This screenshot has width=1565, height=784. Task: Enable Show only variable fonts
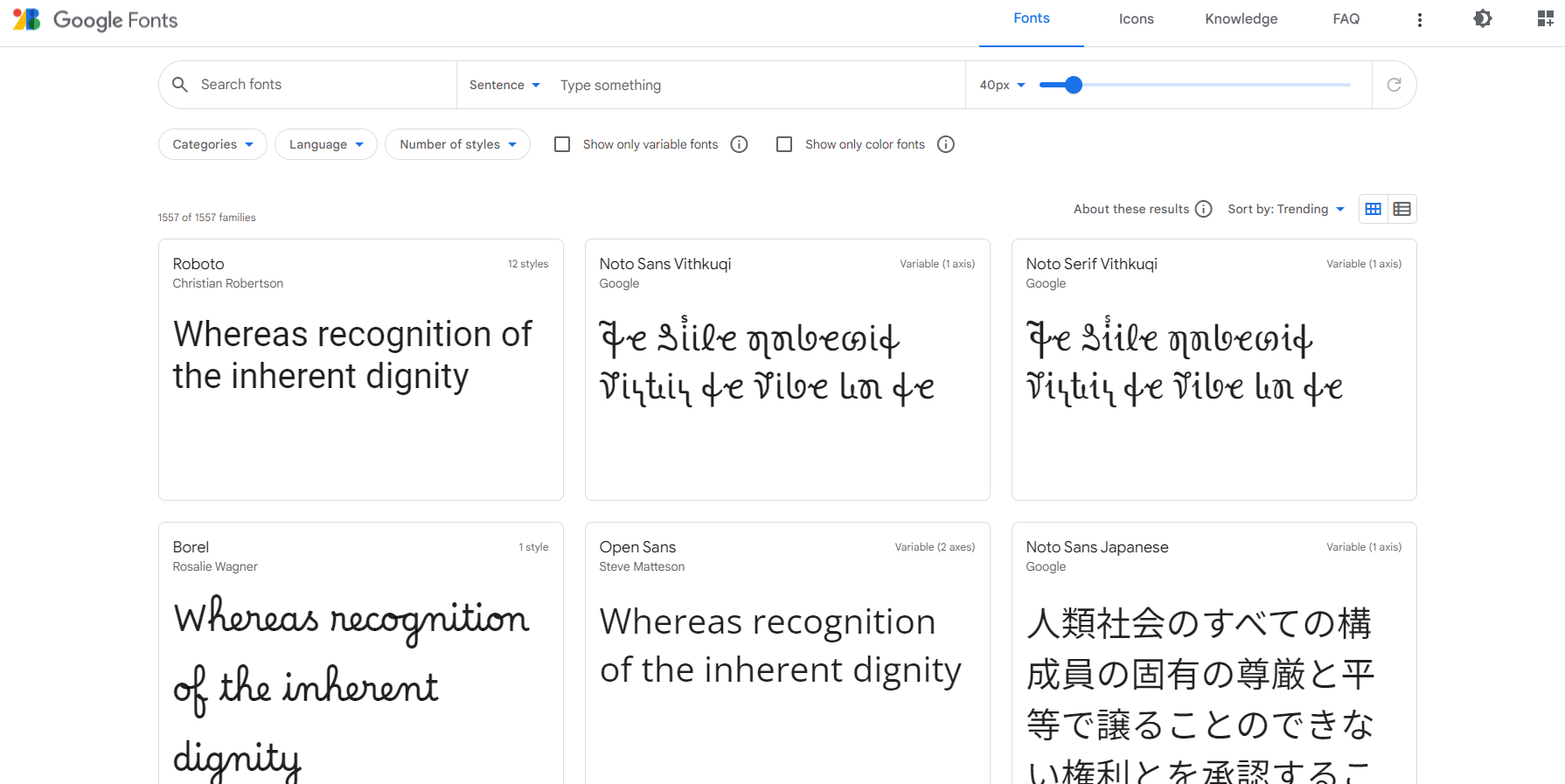pos(561,144)
